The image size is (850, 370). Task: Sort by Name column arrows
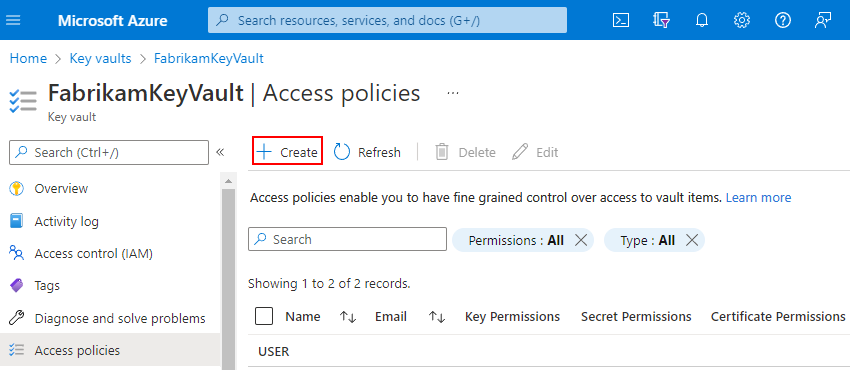(x=347, y=317)
